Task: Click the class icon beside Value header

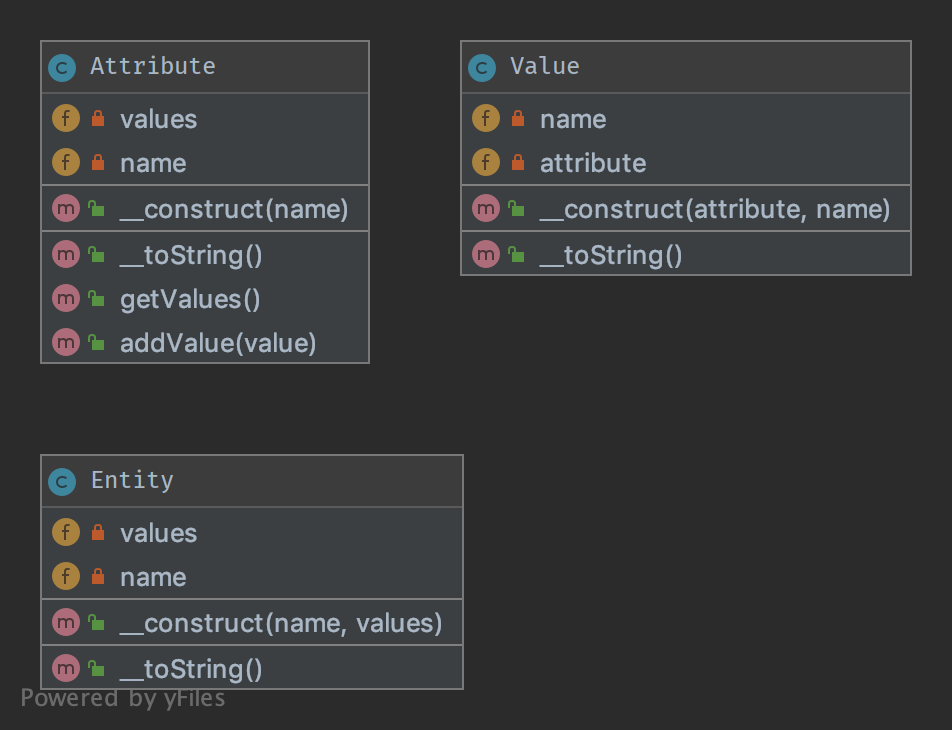Action: pos(482,68)
